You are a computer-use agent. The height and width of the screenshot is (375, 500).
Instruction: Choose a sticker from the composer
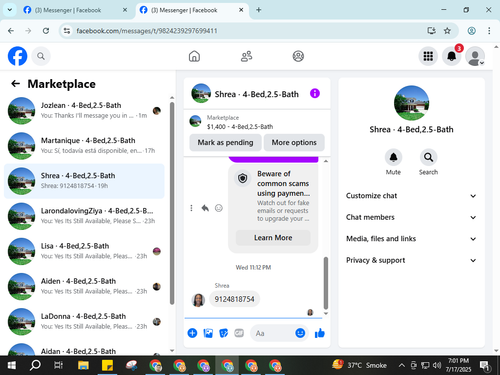[224, 333]
